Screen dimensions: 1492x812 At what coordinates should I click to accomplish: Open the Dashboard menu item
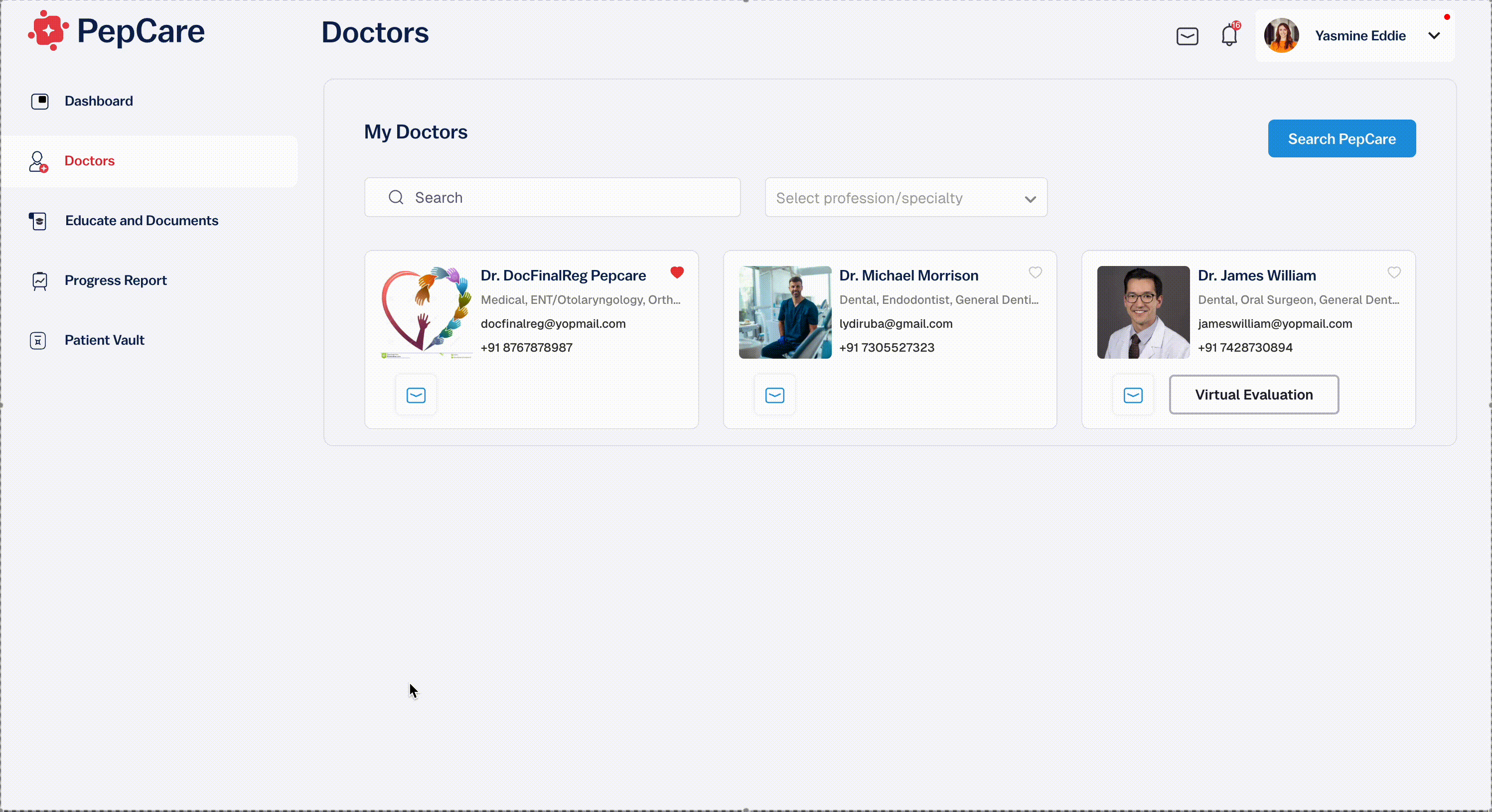[99, 101]
